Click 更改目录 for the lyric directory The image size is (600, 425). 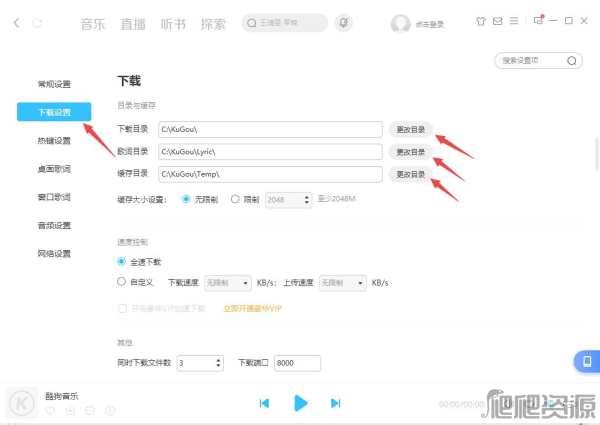(411, 152)
